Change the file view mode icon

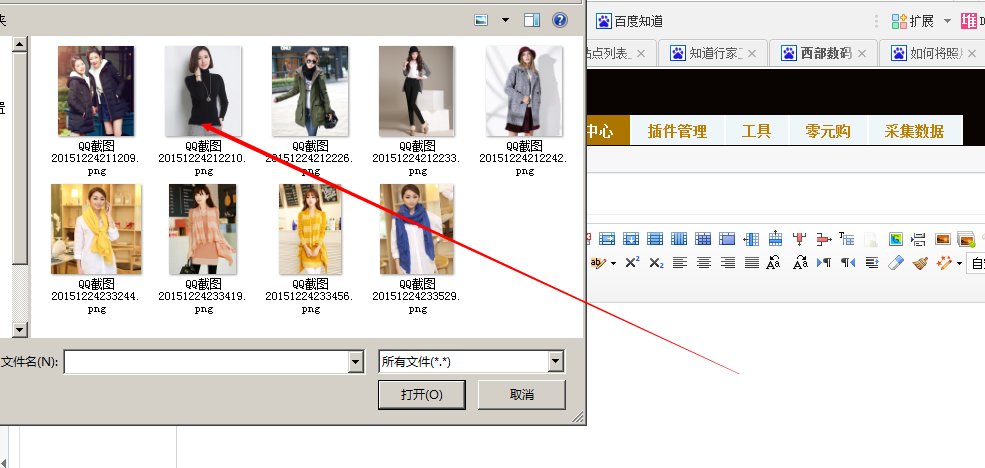(x=481, y=20)
